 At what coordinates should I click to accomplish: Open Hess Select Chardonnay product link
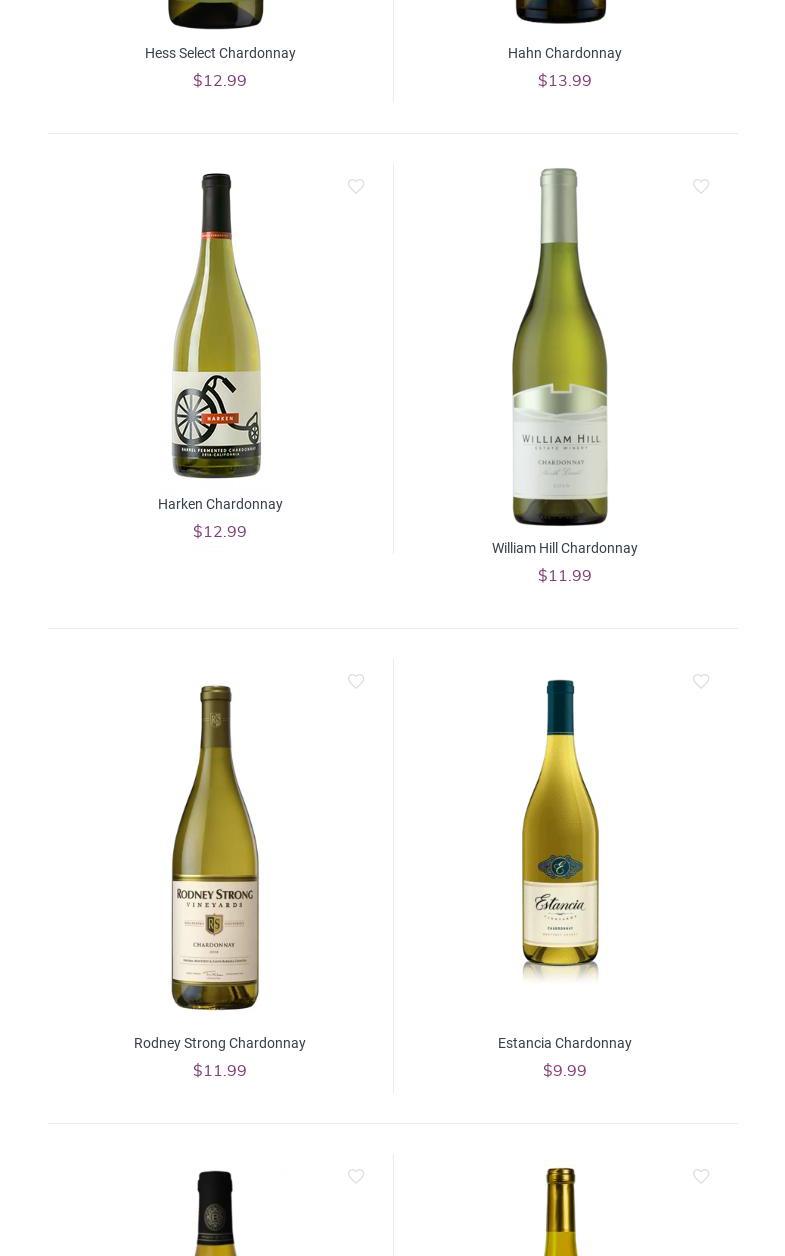click(x=220, y=53)
